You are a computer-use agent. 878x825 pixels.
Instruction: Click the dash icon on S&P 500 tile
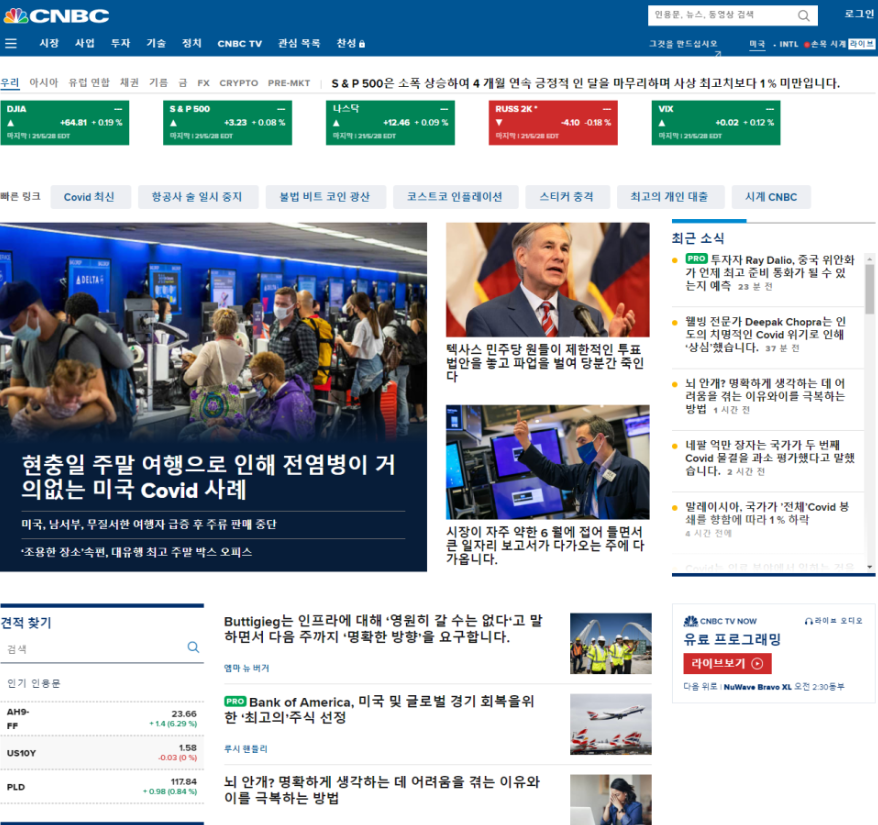point(281,109)
